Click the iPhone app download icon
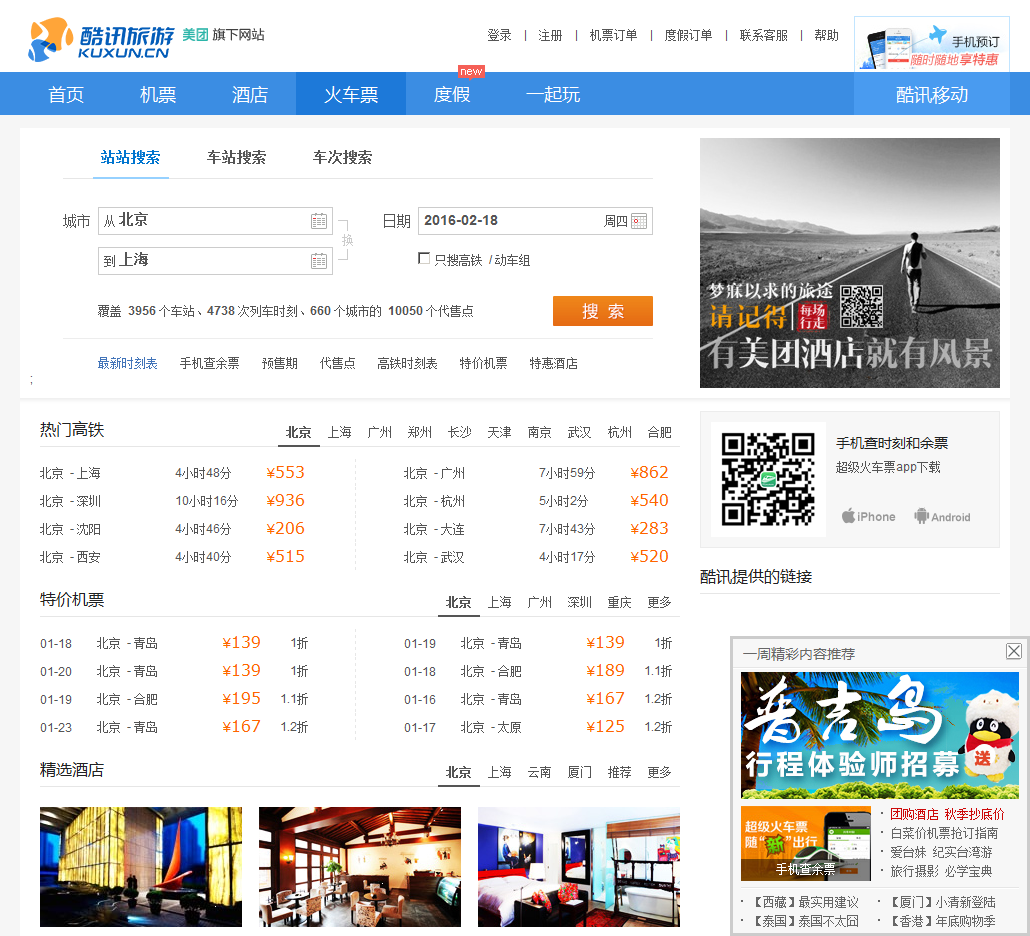Image resolution: width=1030 pixels, height=936 pixels. pyautogui.click(x=868, y=517)
